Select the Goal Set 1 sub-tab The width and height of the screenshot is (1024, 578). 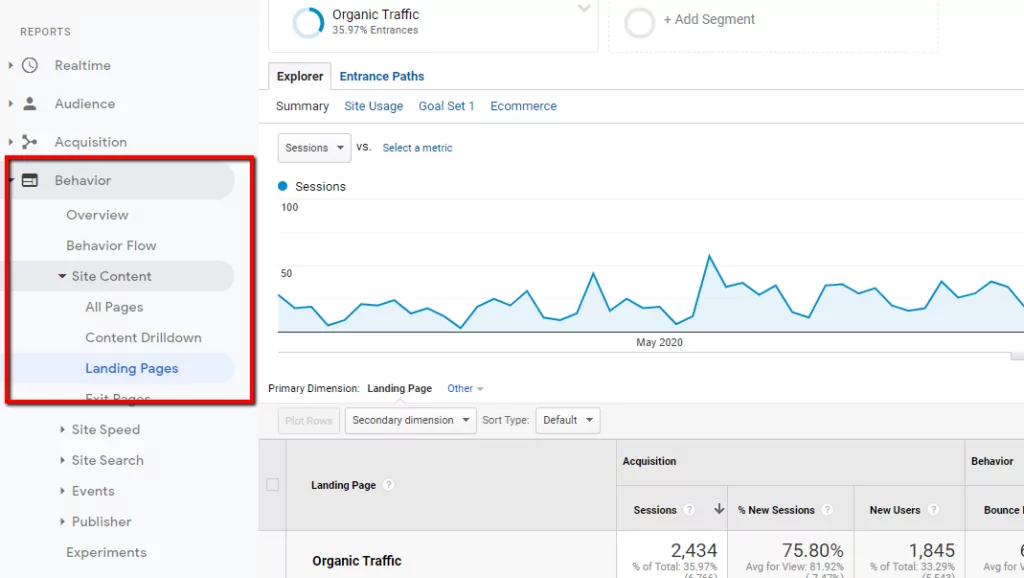click(447, 106)
